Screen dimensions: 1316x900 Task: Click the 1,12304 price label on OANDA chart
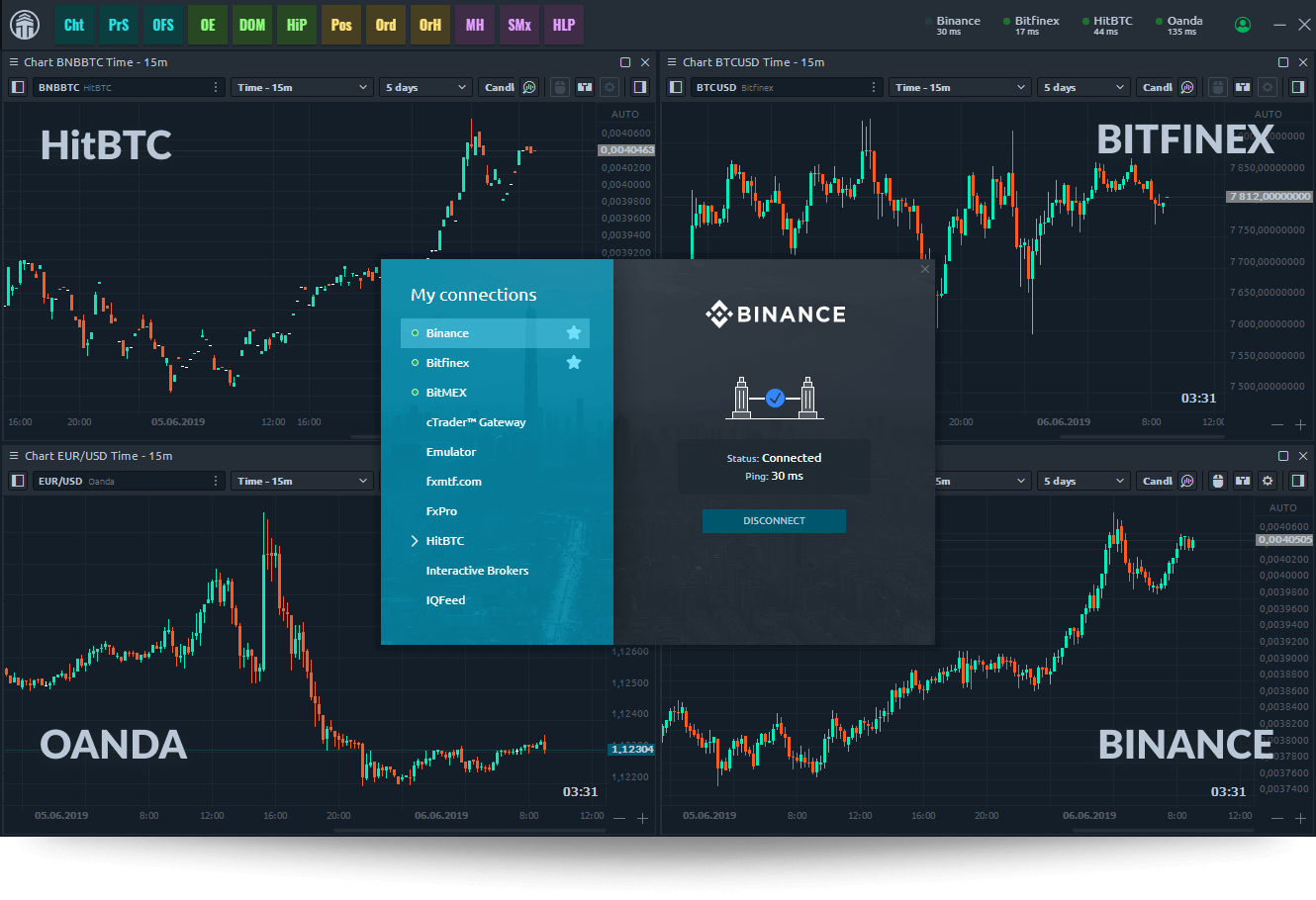coord(631,750)
